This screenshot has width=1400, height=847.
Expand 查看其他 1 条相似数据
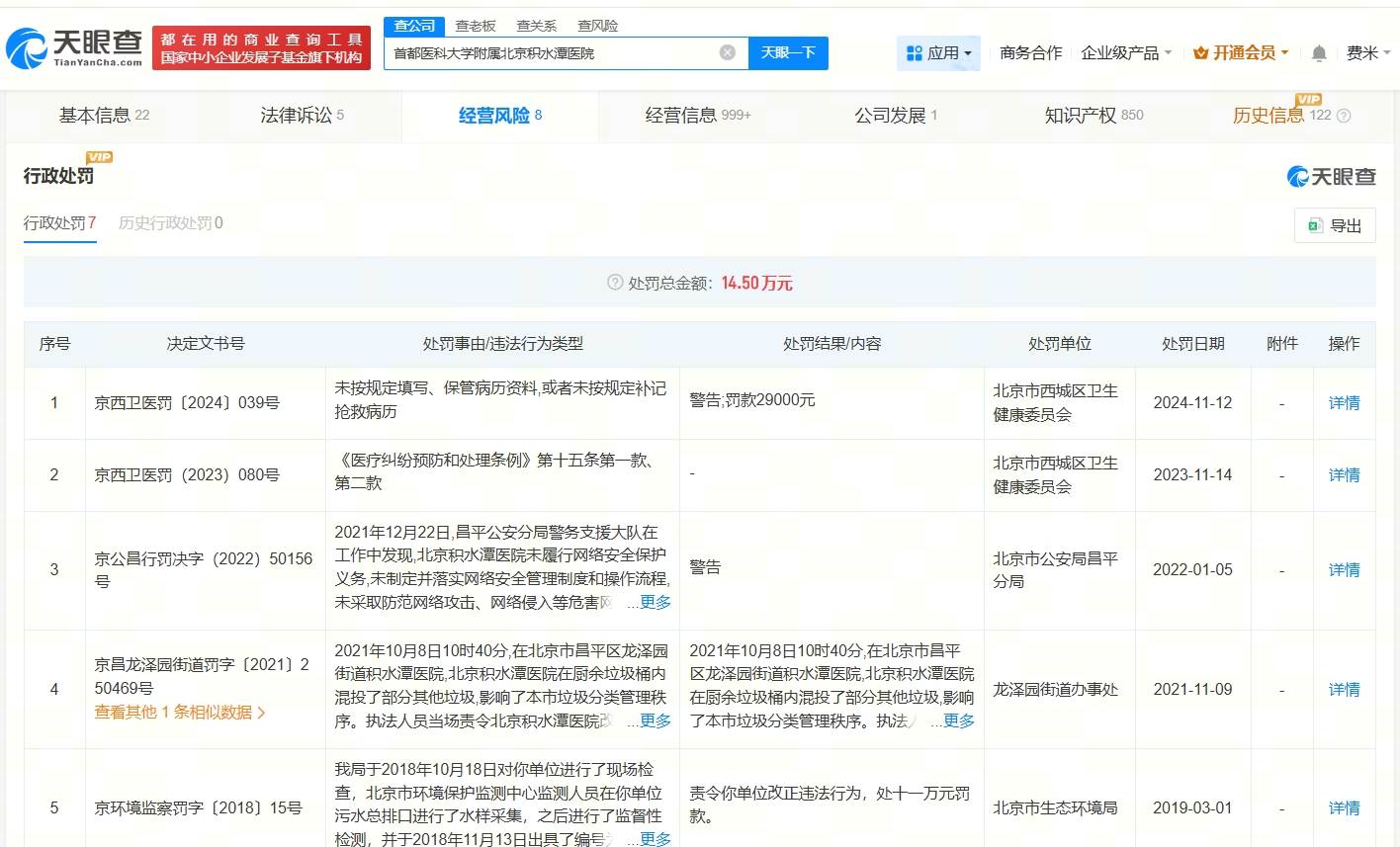click(x=180, y=712)
